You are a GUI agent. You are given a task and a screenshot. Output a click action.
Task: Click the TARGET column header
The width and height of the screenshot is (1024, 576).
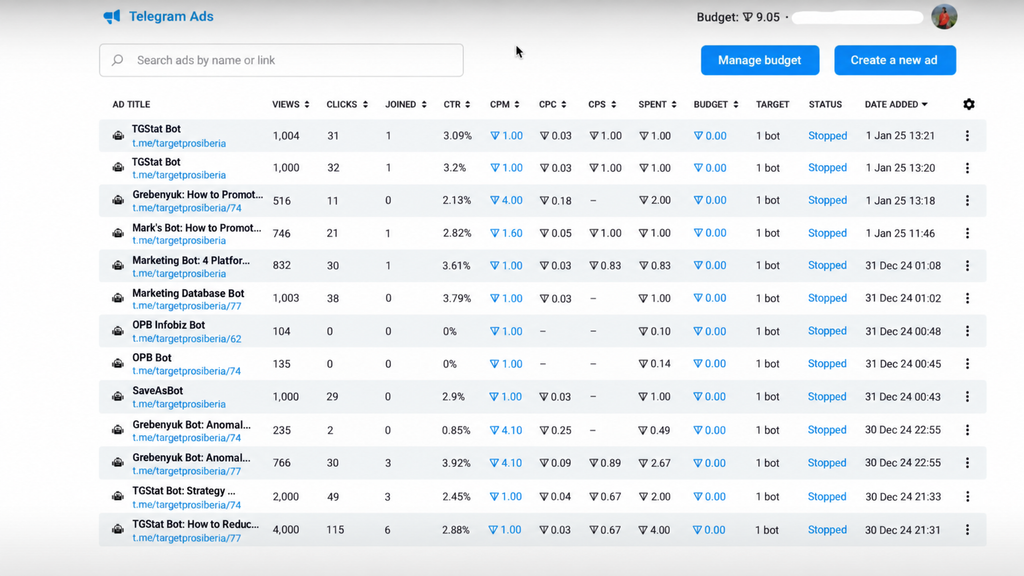[x=773, y=104]
